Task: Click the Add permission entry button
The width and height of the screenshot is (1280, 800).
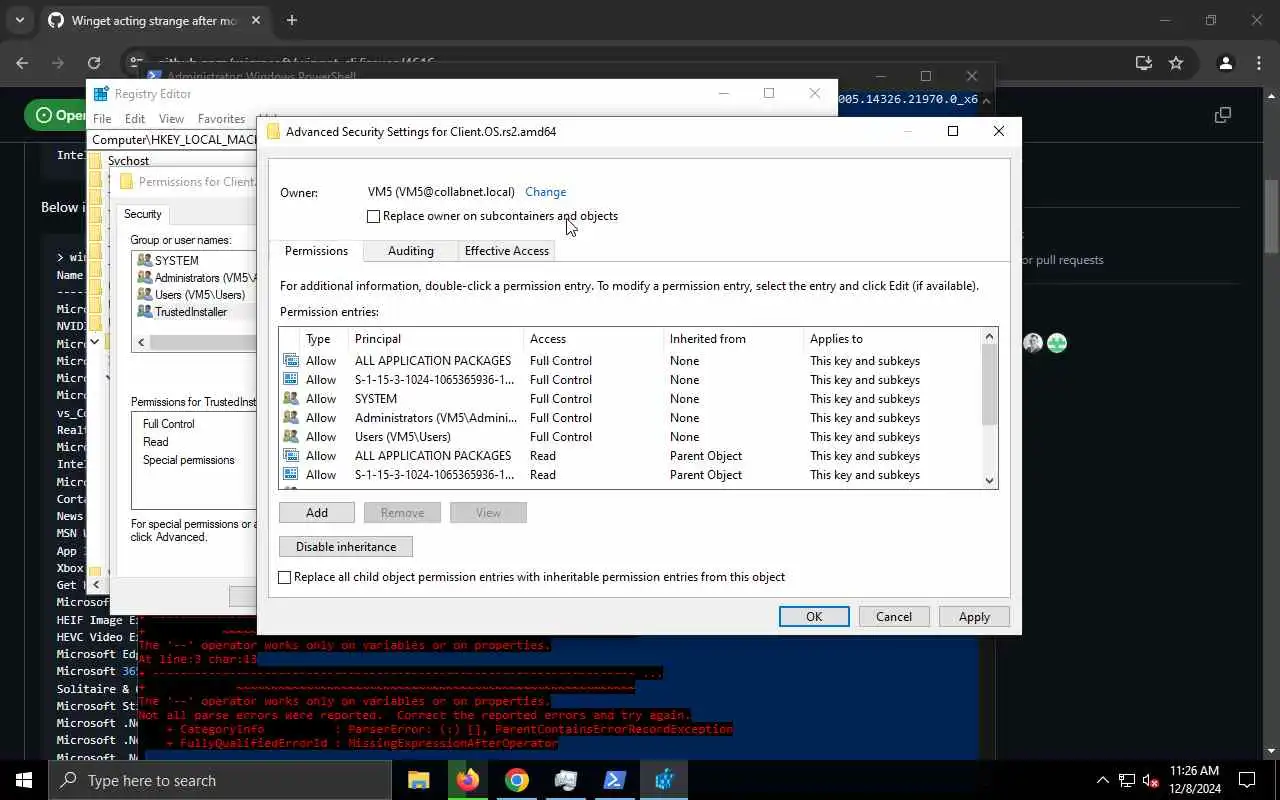Action: (317, 513)
